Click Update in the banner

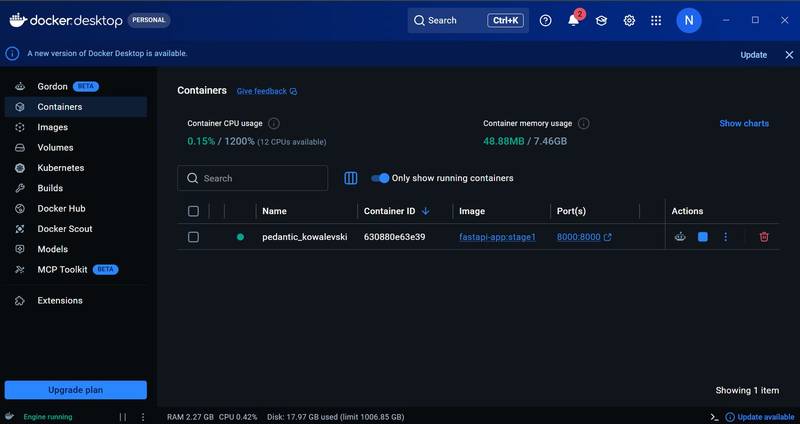coord(754,55)
